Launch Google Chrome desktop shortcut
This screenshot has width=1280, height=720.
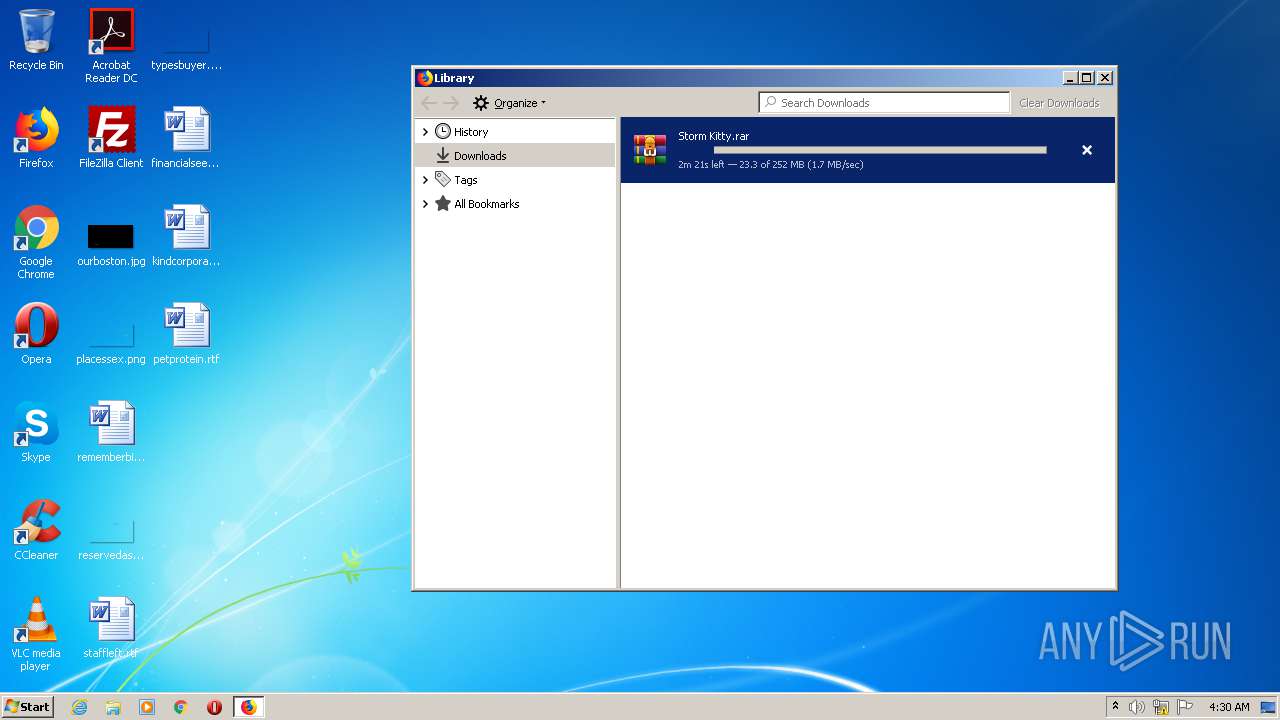point(36,242)
